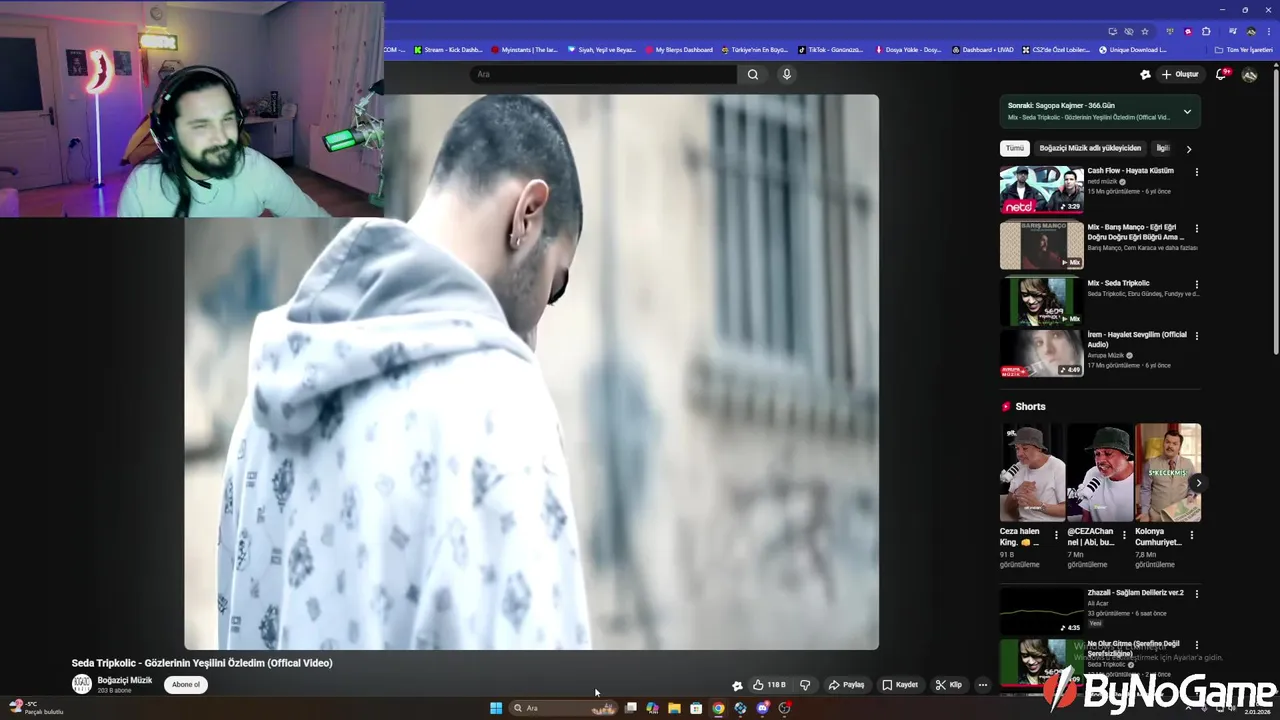
Task: Open Chrome extensions puzzle icon
Action: (1206, 31)
